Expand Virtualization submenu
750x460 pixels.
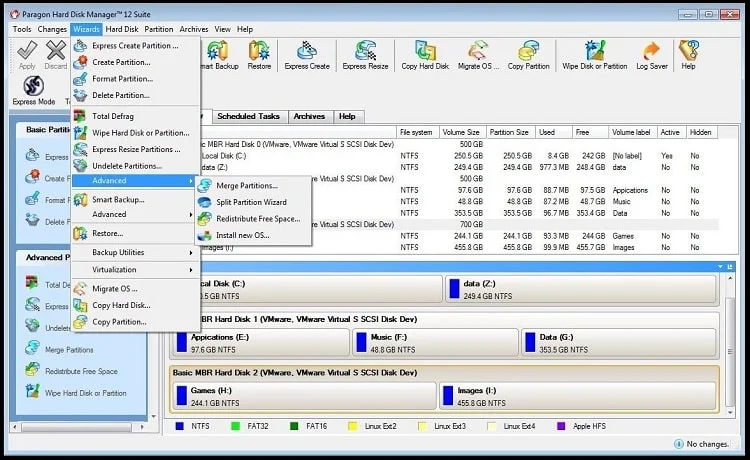(135, 270)
